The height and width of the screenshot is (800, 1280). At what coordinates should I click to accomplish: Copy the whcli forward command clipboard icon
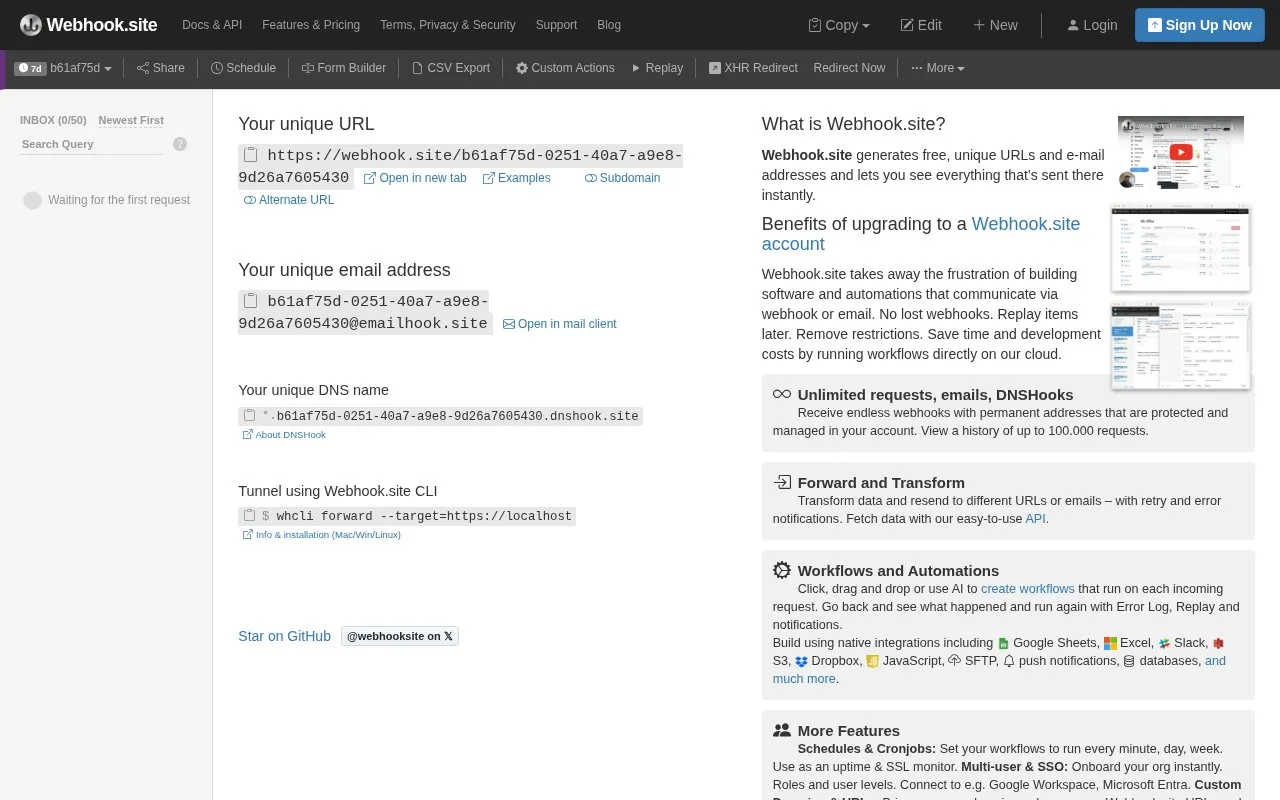pyautogui.click(x=250, y=516)
